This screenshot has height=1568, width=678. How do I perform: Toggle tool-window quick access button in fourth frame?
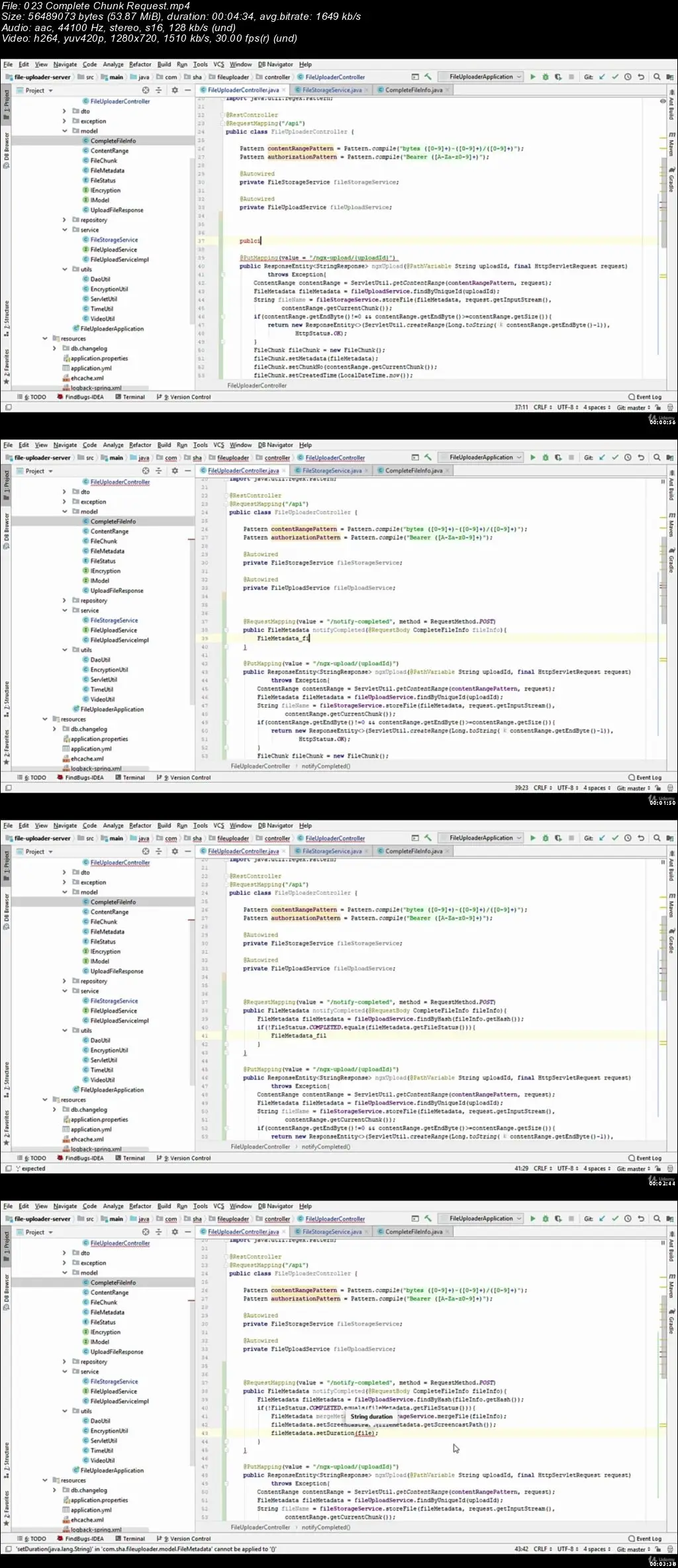click(x=8, y=1549)
